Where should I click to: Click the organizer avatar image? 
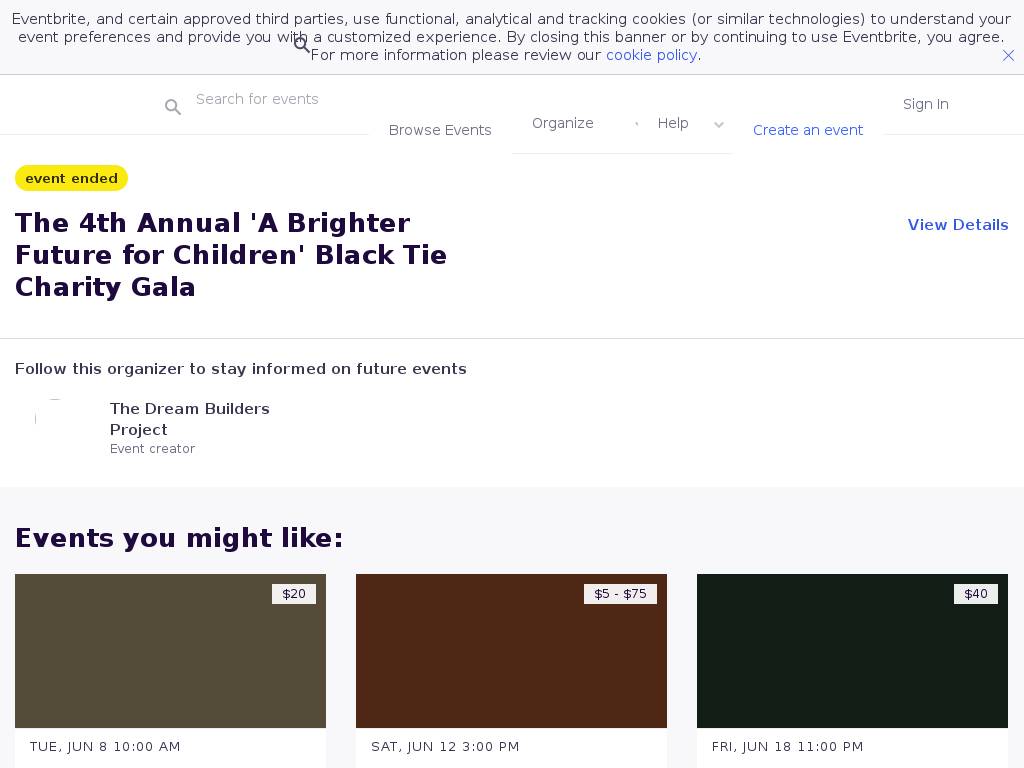click(x=55, y=419)
